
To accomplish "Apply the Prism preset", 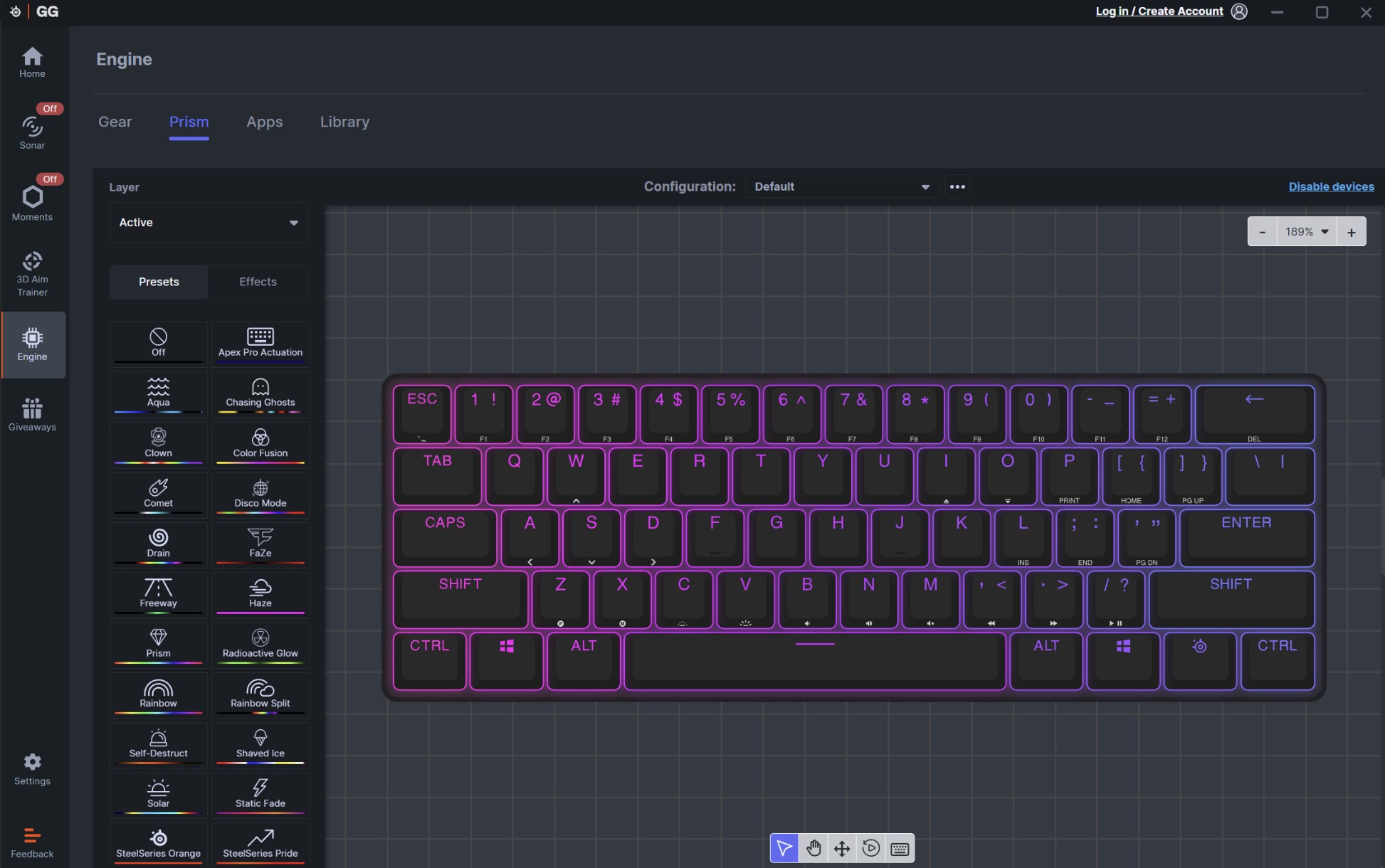I will tap(158, 644).
